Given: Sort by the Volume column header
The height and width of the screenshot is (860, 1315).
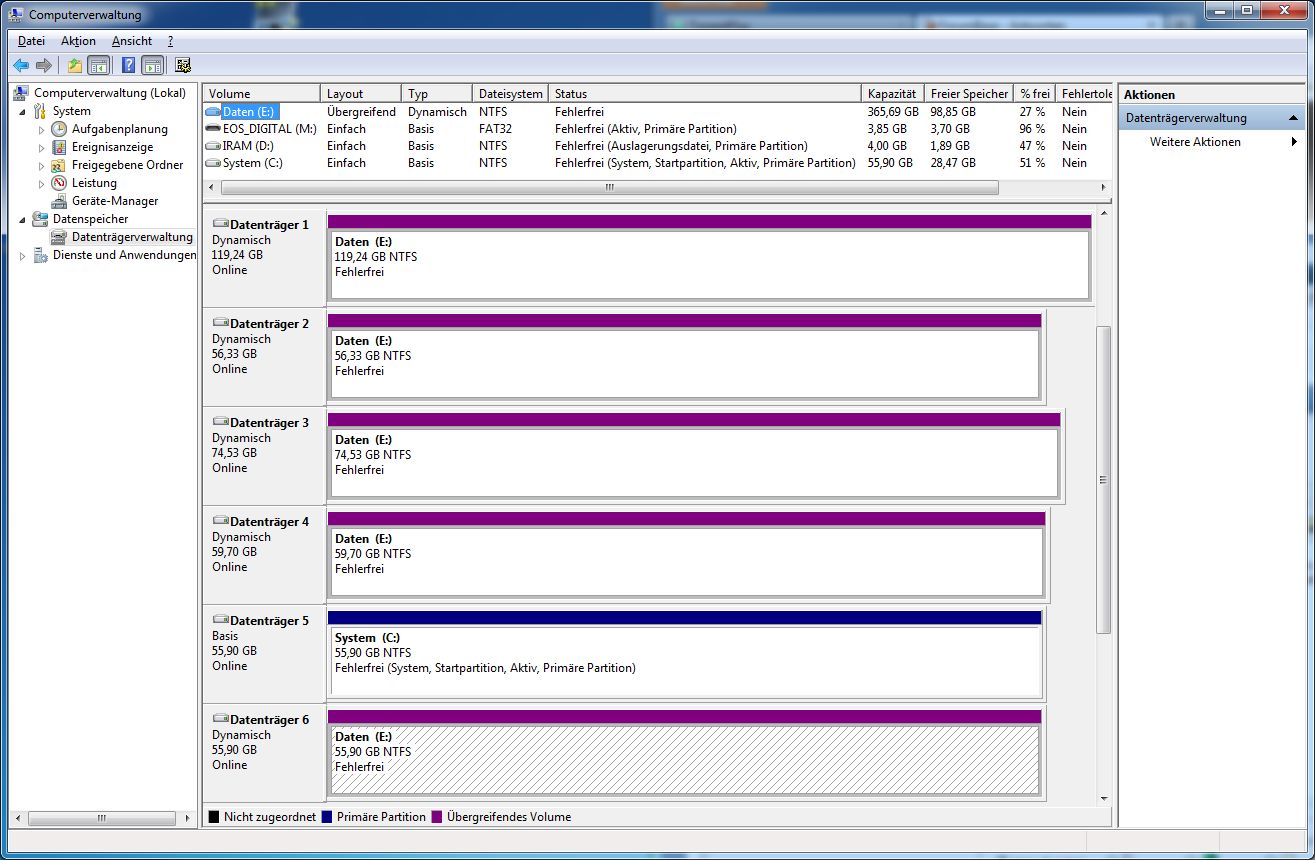Looking at the screenshot, I should (261, 93).
